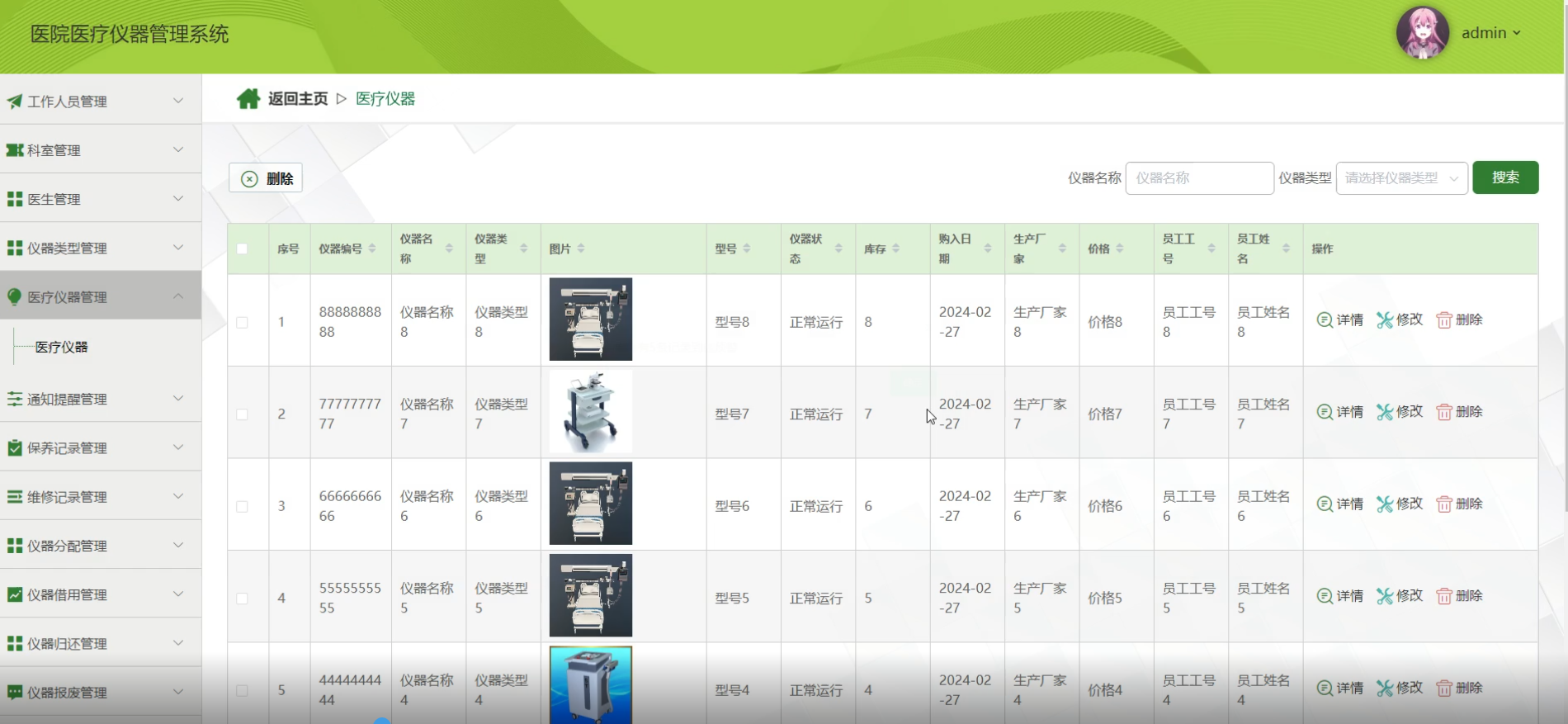
Task: Sort by the 库存 column arrows
Action: [896, 248]
